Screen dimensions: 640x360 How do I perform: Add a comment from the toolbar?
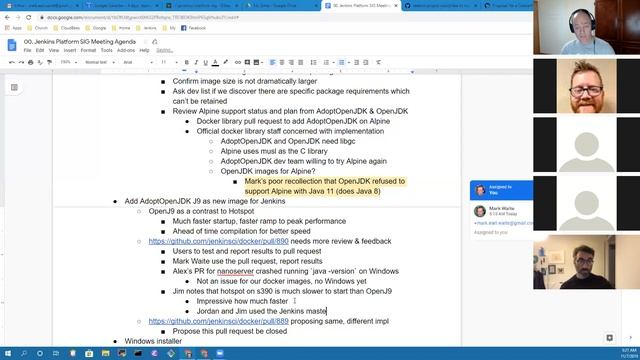click(247, 62)
